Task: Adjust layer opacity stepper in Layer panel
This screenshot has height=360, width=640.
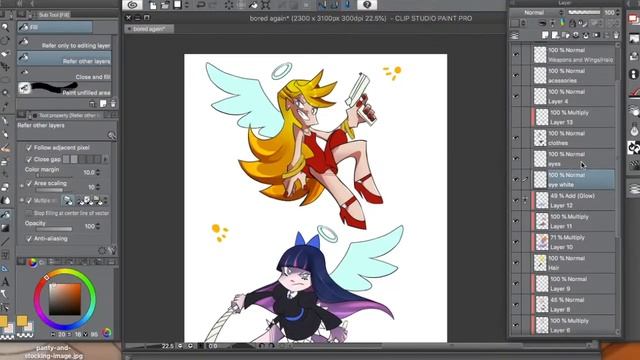Action: point(618,13)
